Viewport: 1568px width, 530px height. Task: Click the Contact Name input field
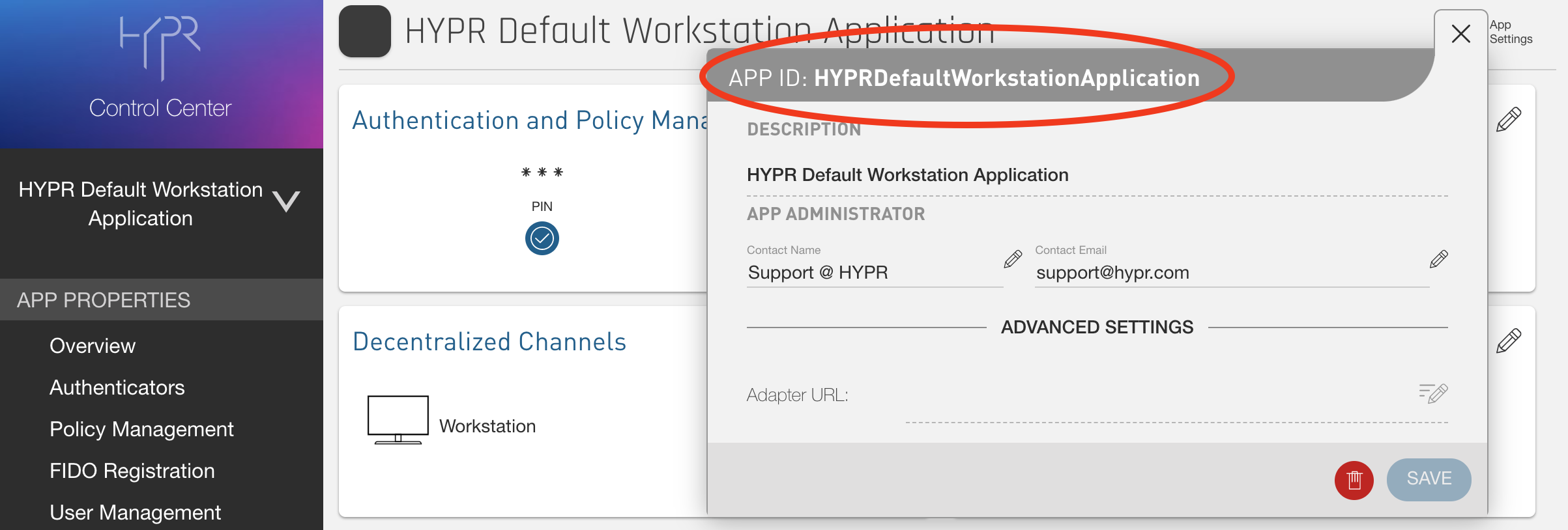[874, 272]
